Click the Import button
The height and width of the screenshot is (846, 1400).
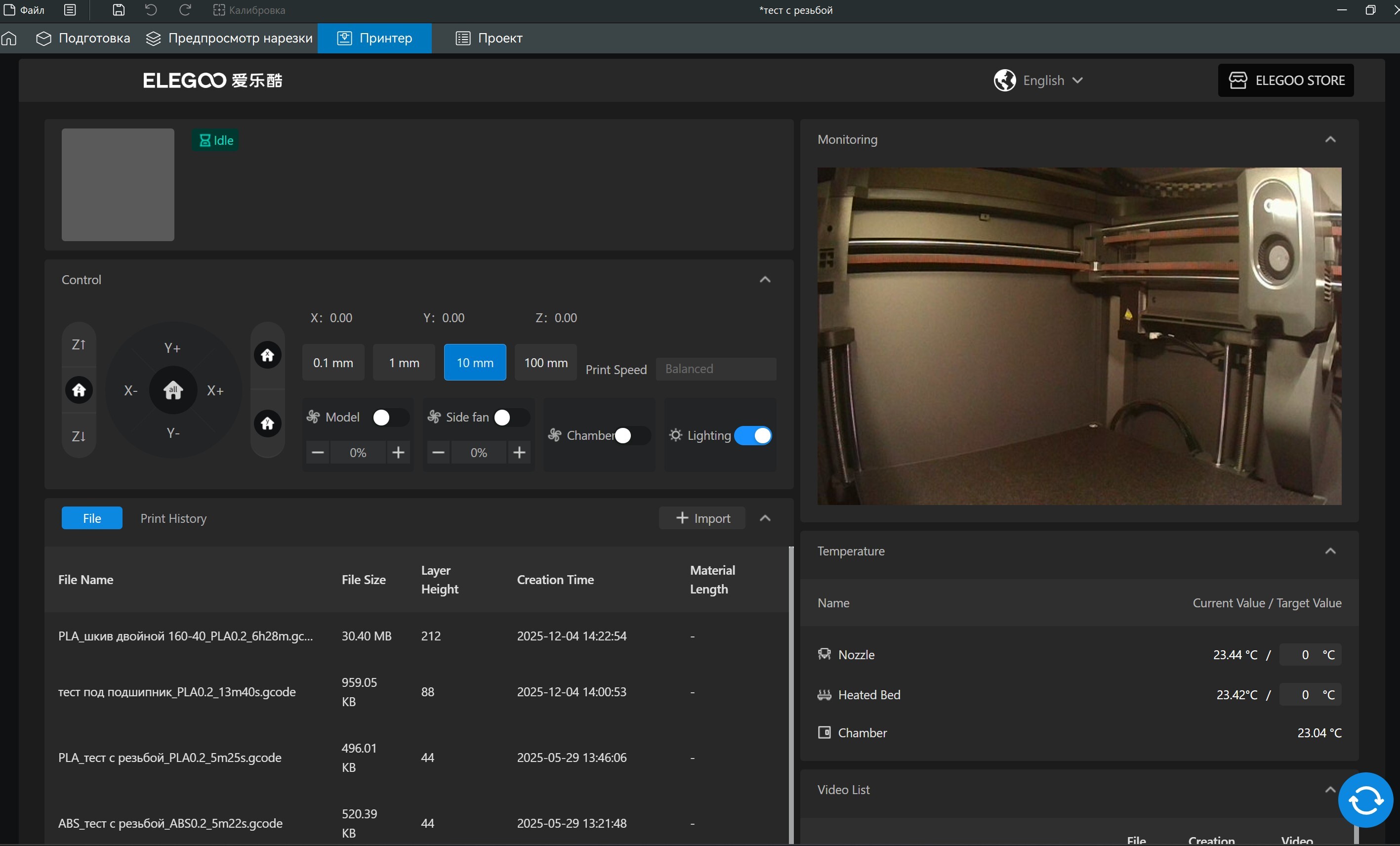pyautogui.click(x=702, y=518)
